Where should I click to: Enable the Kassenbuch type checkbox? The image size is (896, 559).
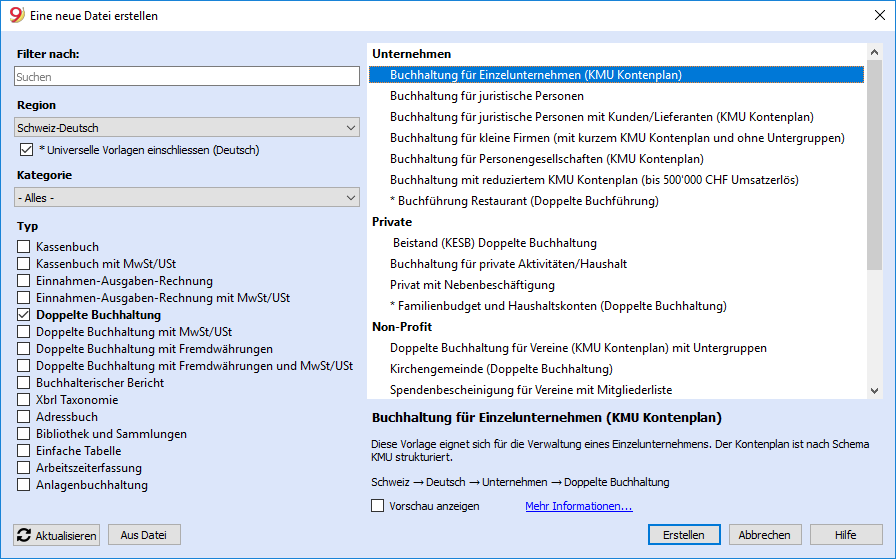click(x=23, y=247)
